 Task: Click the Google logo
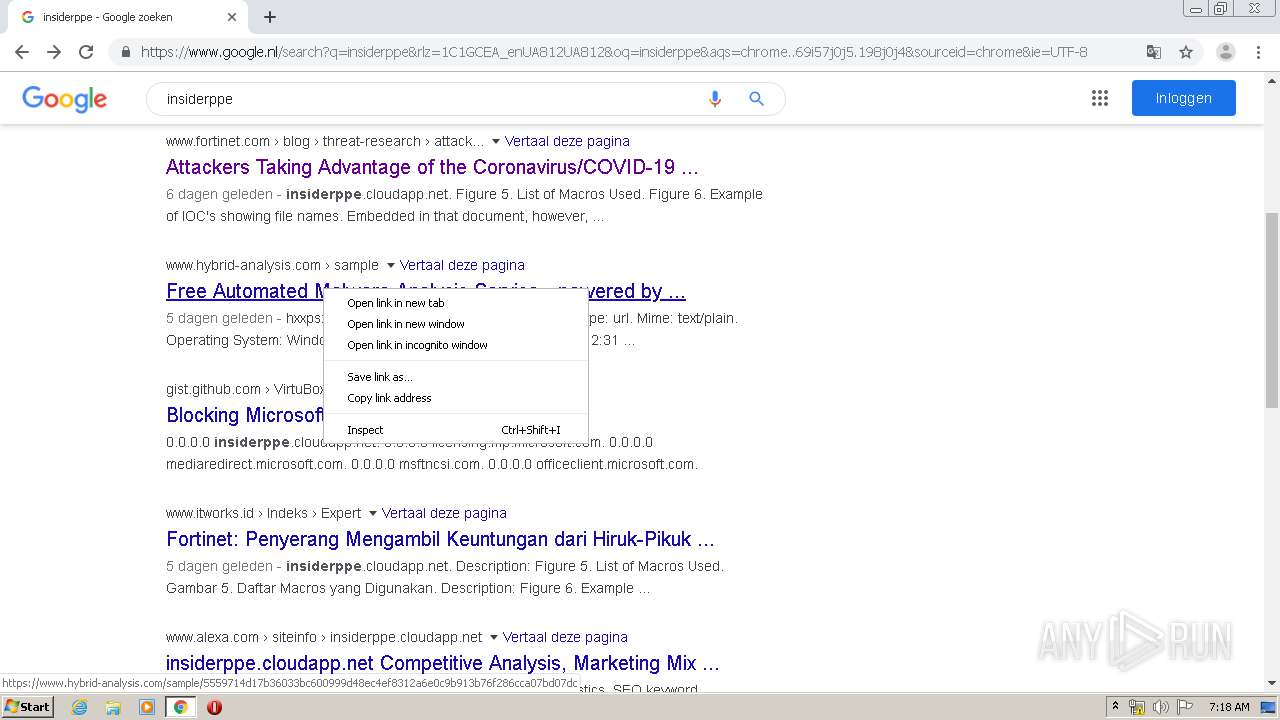(x=64, y=99)
